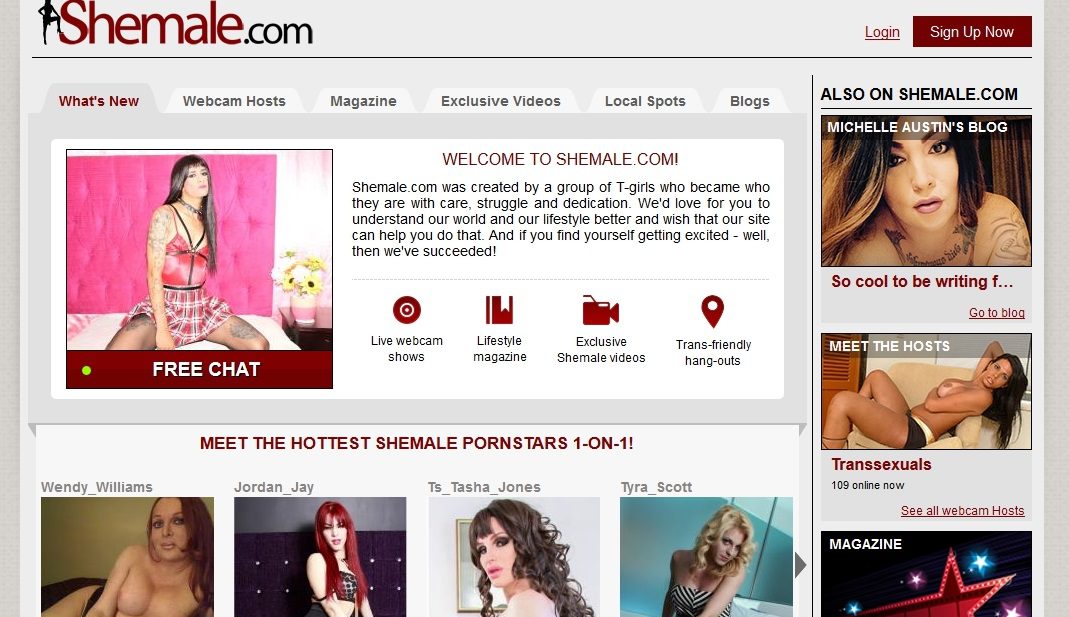Follow the See all webcam Hosts link
This screenshot has width=1069, height=617.
(962, 511)
